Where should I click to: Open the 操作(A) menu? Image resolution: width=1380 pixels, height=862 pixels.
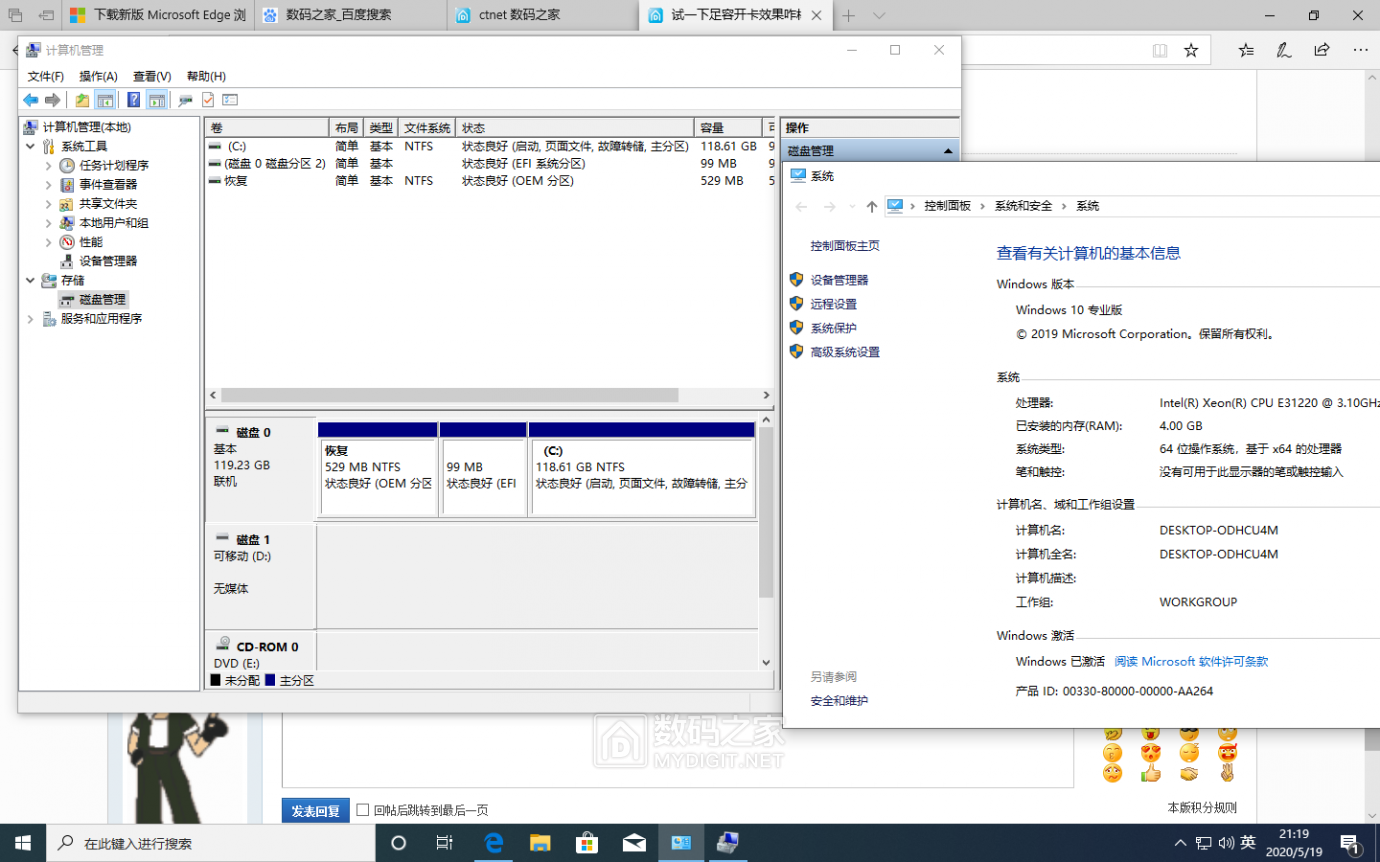click(98, 76)
